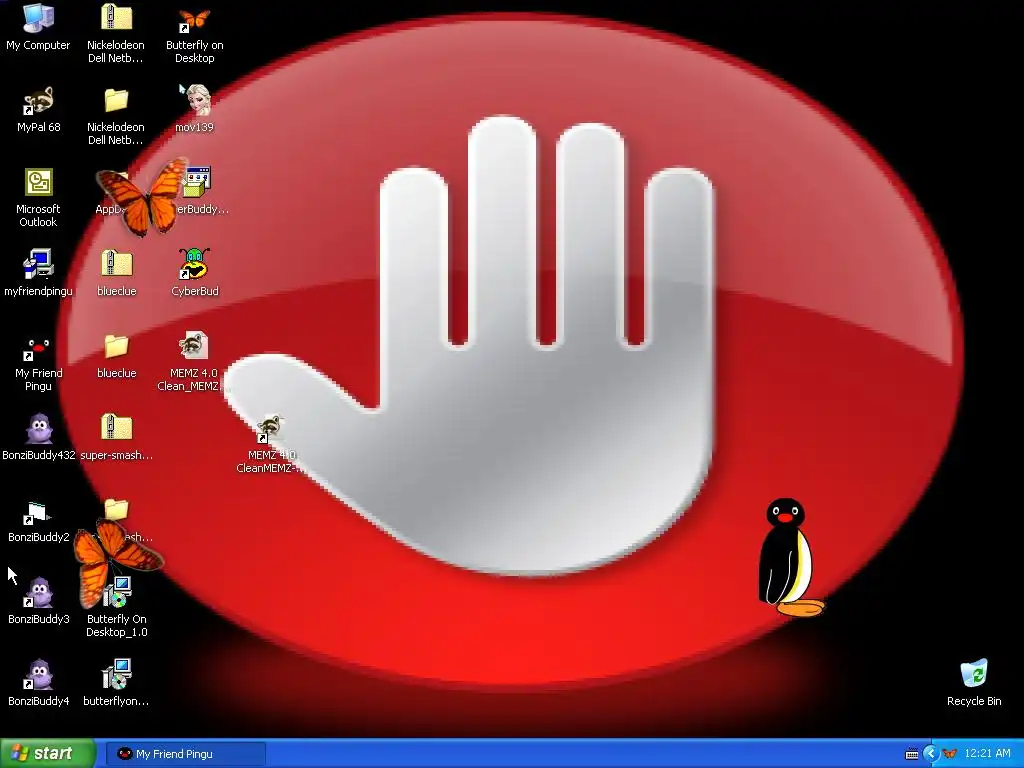This screenshot has height=768, width=1024.
Task: Select the CyberBud green alien shortcut
Action: [x=194, y=264]
